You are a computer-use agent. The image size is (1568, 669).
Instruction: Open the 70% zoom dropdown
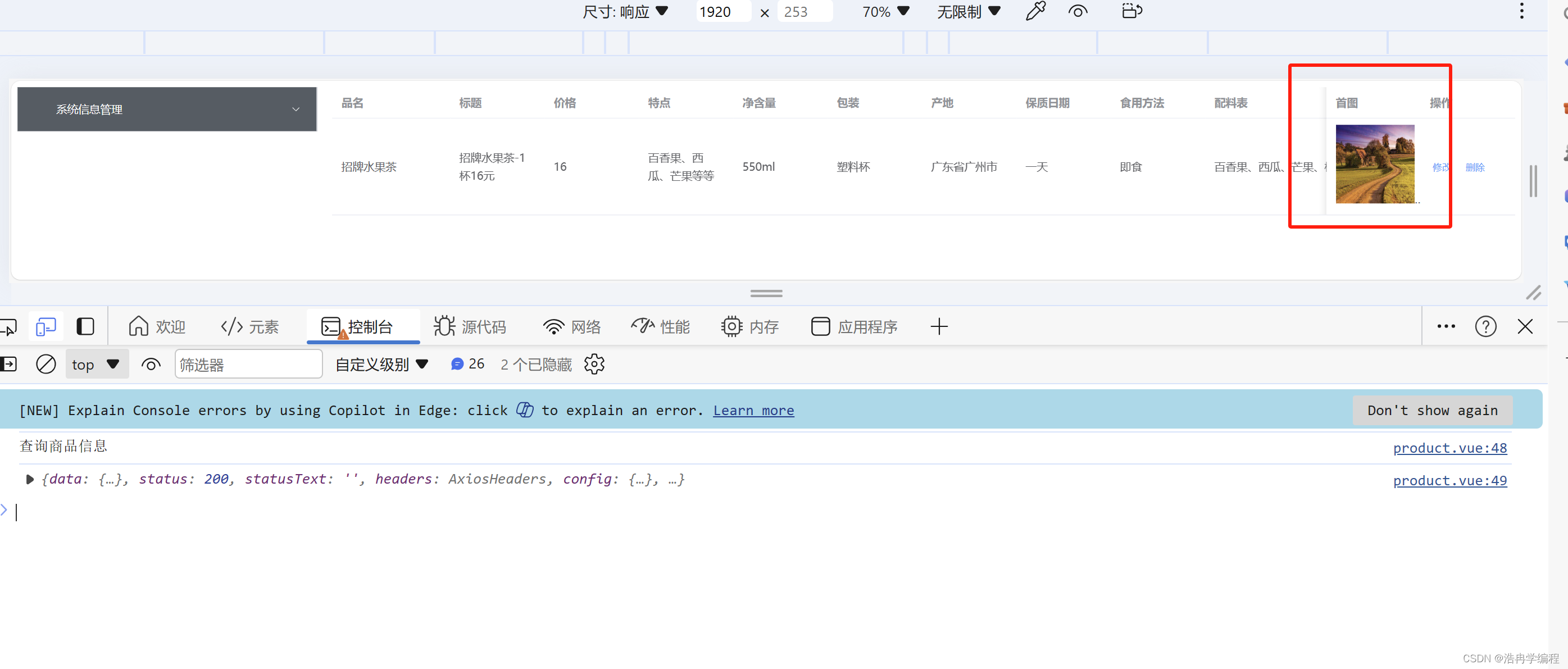click(x=885, y=11)
